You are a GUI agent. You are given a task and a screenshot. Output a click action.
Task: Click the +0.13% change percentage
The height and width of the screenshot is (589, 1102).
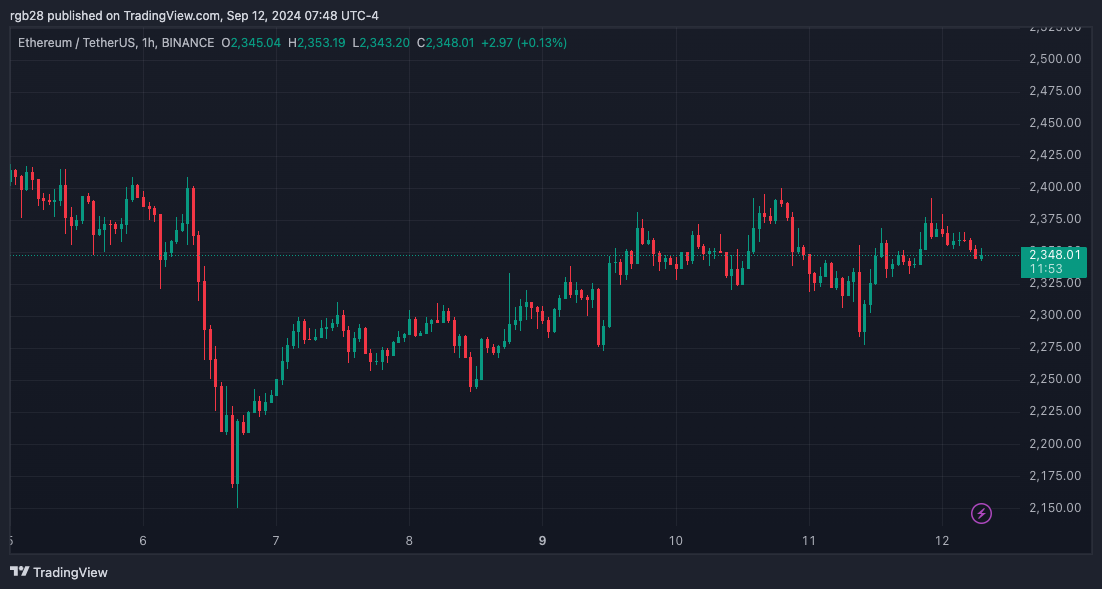pyautogui.click(x=540, y=43)
